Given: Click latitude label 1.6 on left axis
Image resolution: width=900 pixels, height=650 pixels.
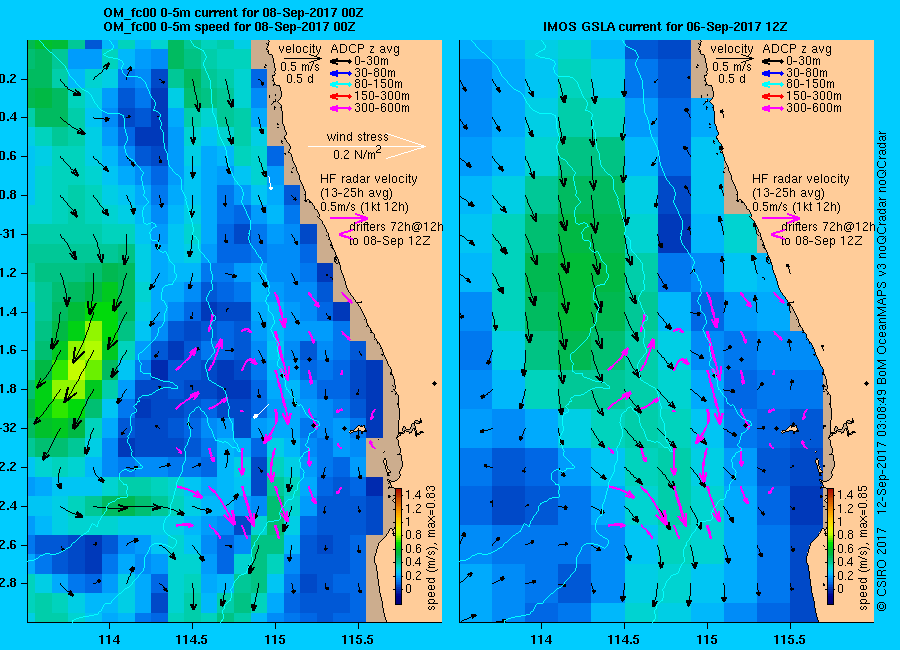Looking at the screenshot, I should (8, 350).
